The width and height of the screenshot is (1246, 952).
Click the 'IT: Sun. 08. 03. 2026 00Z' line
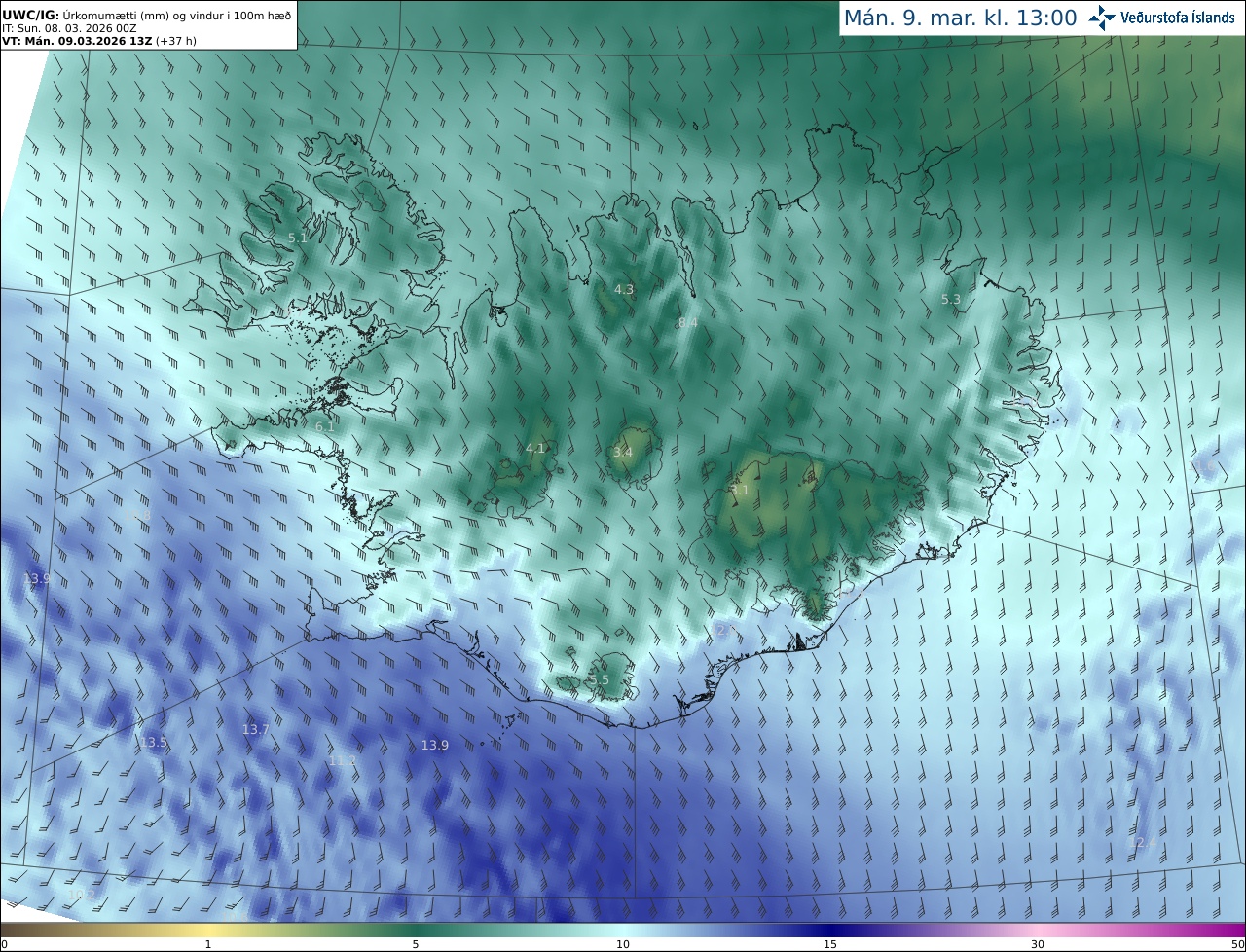click(x=69, y=28)
